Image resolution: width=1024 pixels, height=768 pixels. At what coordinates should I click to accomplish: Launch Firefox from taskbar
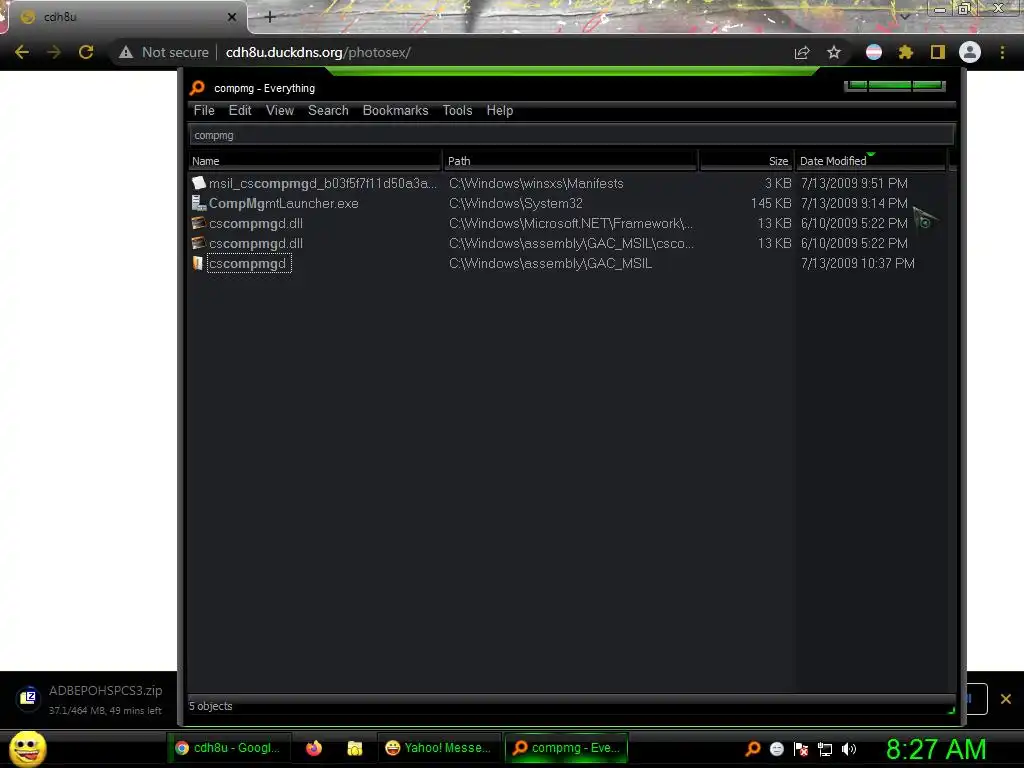pyautogui.click(x=313, y=748)
